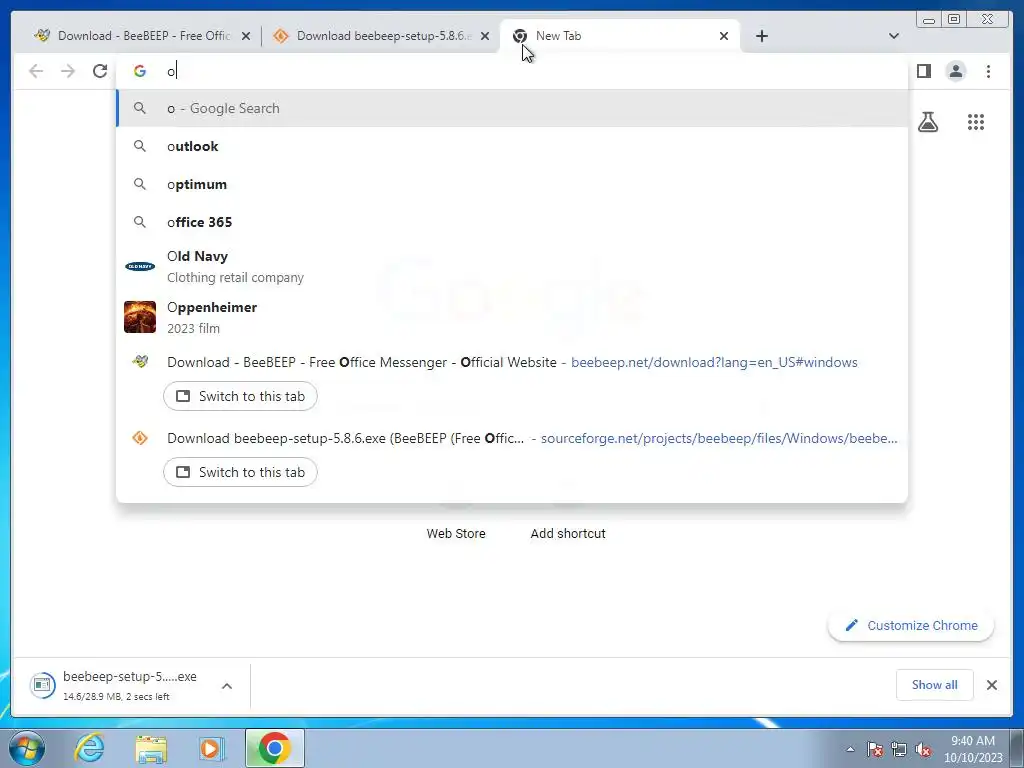Click the SourceForge diamond favicon in suggestions
This screenshot has width=1024, height=768.
point(140,438)
